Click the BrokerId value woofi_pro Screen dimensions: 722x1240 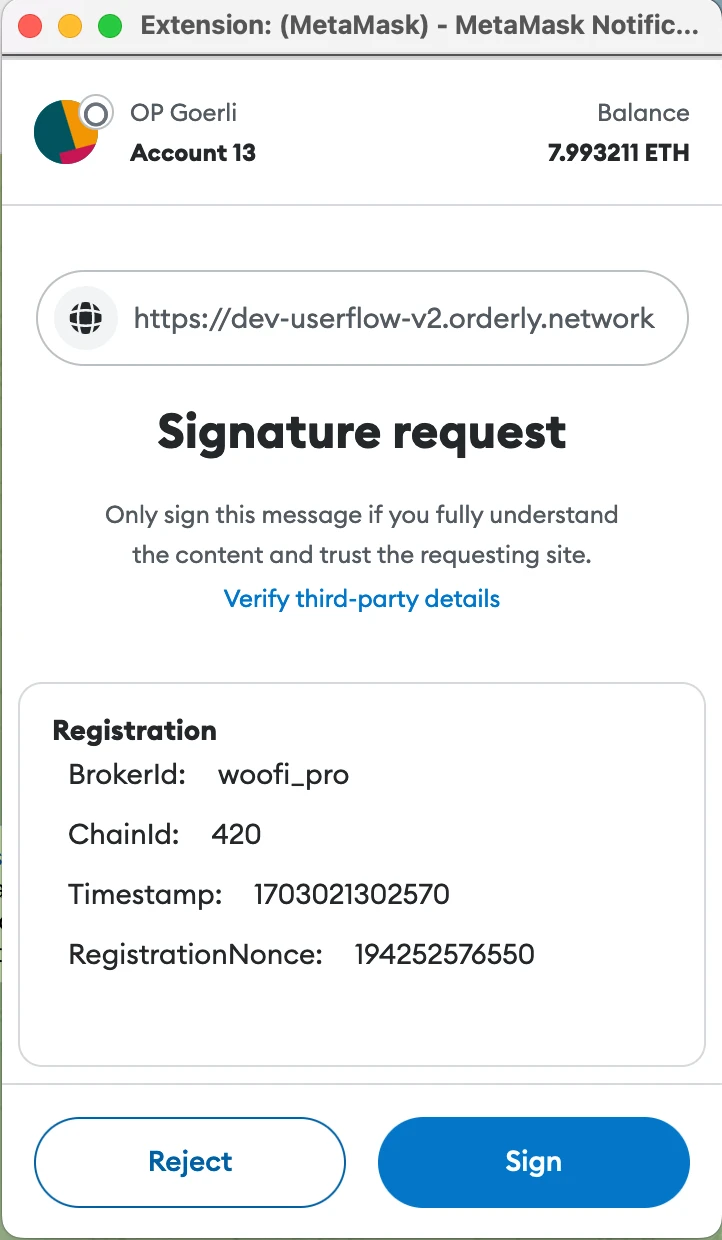283,775
